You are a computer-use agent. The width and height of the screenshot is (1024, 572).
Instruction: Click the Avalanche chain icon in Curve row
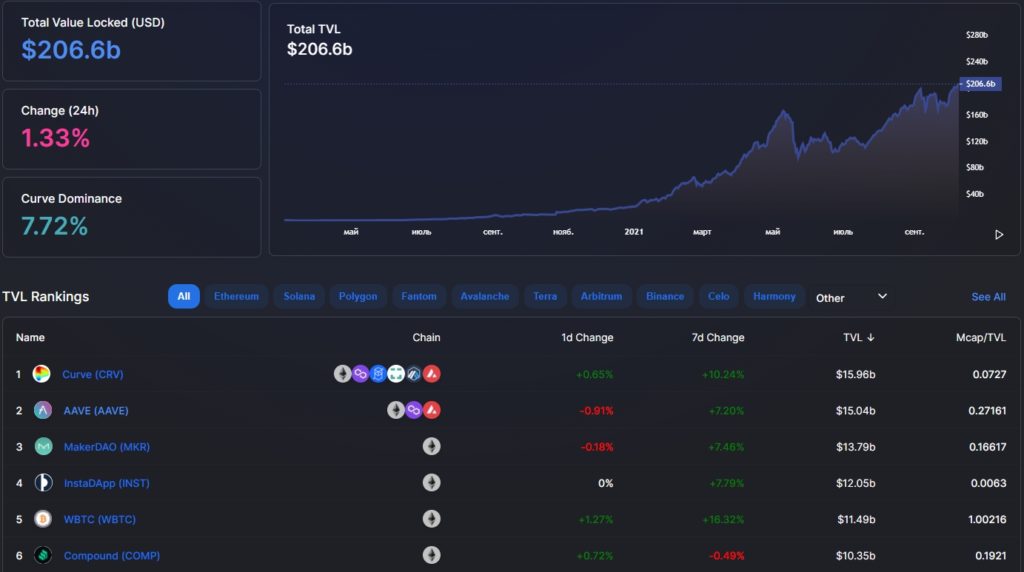coord(432,374)
